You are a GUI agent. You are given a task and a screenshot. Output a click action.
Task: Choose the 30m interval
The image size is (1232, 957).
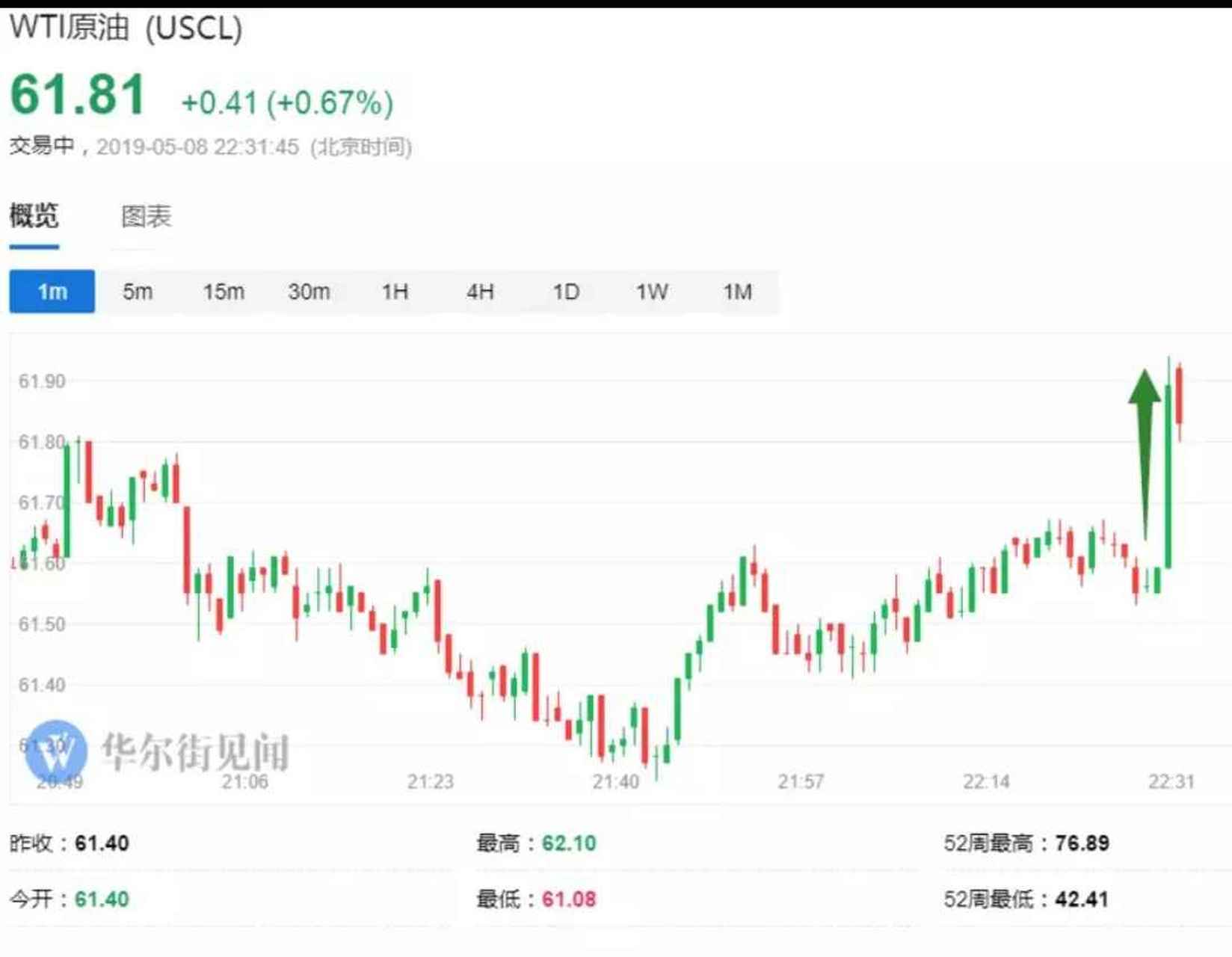point(309,292)
